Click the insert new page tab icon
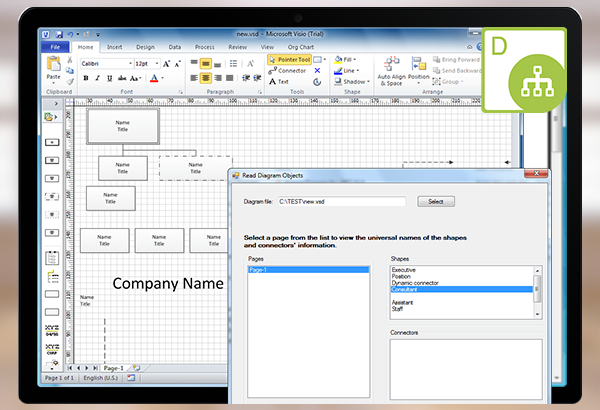 137,368
